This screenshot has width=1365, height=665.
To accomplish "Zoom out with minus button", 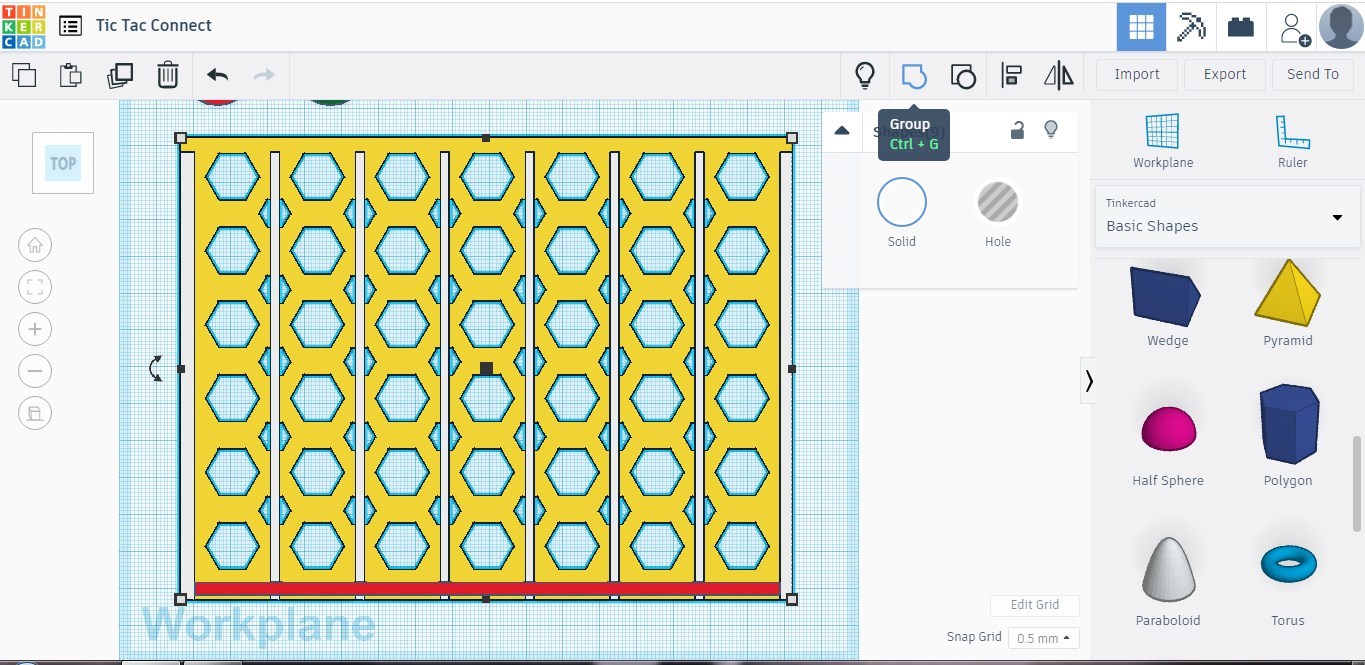I will (35, 371).
